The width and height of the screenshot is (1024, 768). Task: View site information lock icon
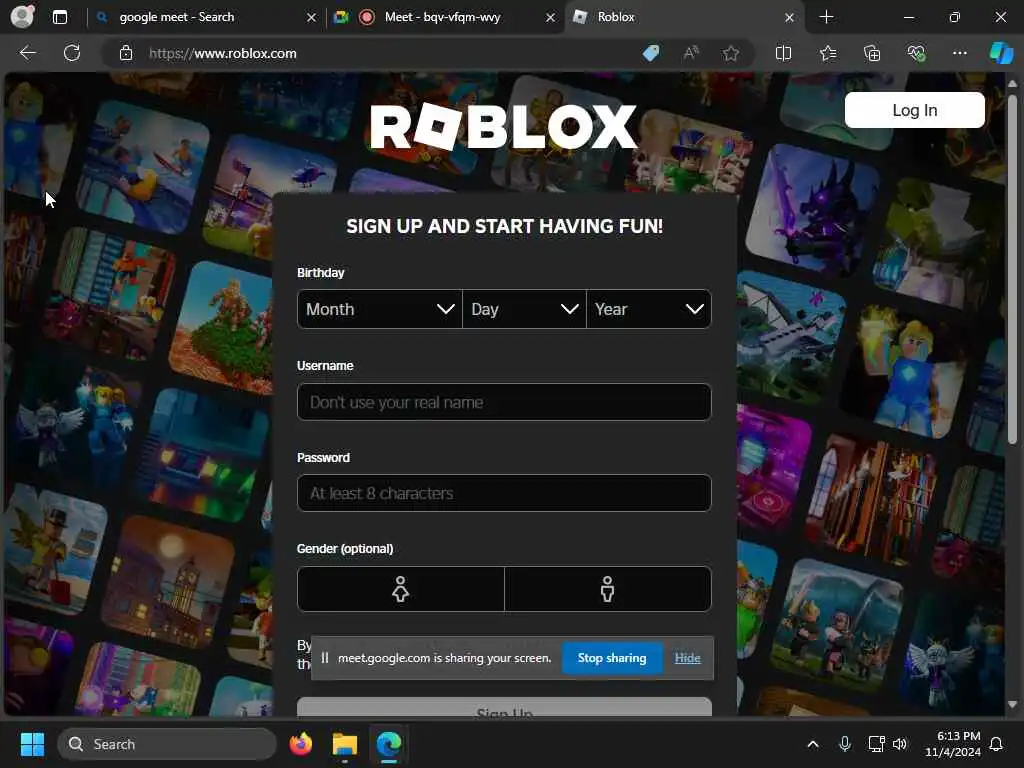point(126,54)
